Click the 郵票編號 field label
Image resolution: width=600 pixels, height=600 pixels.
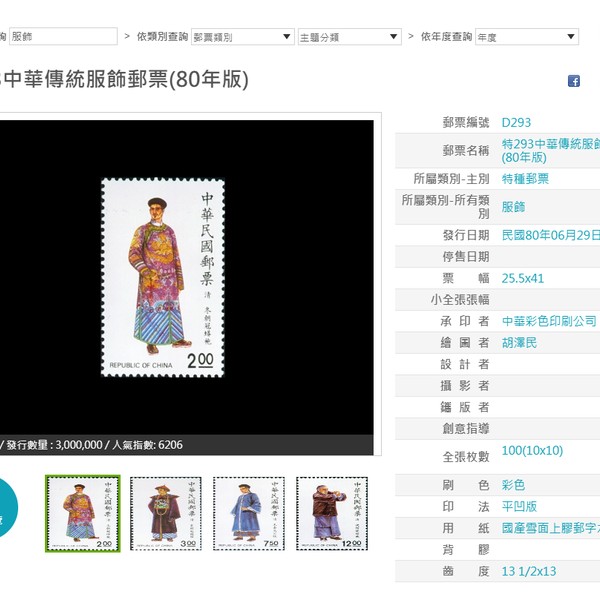tap(466, 122)
